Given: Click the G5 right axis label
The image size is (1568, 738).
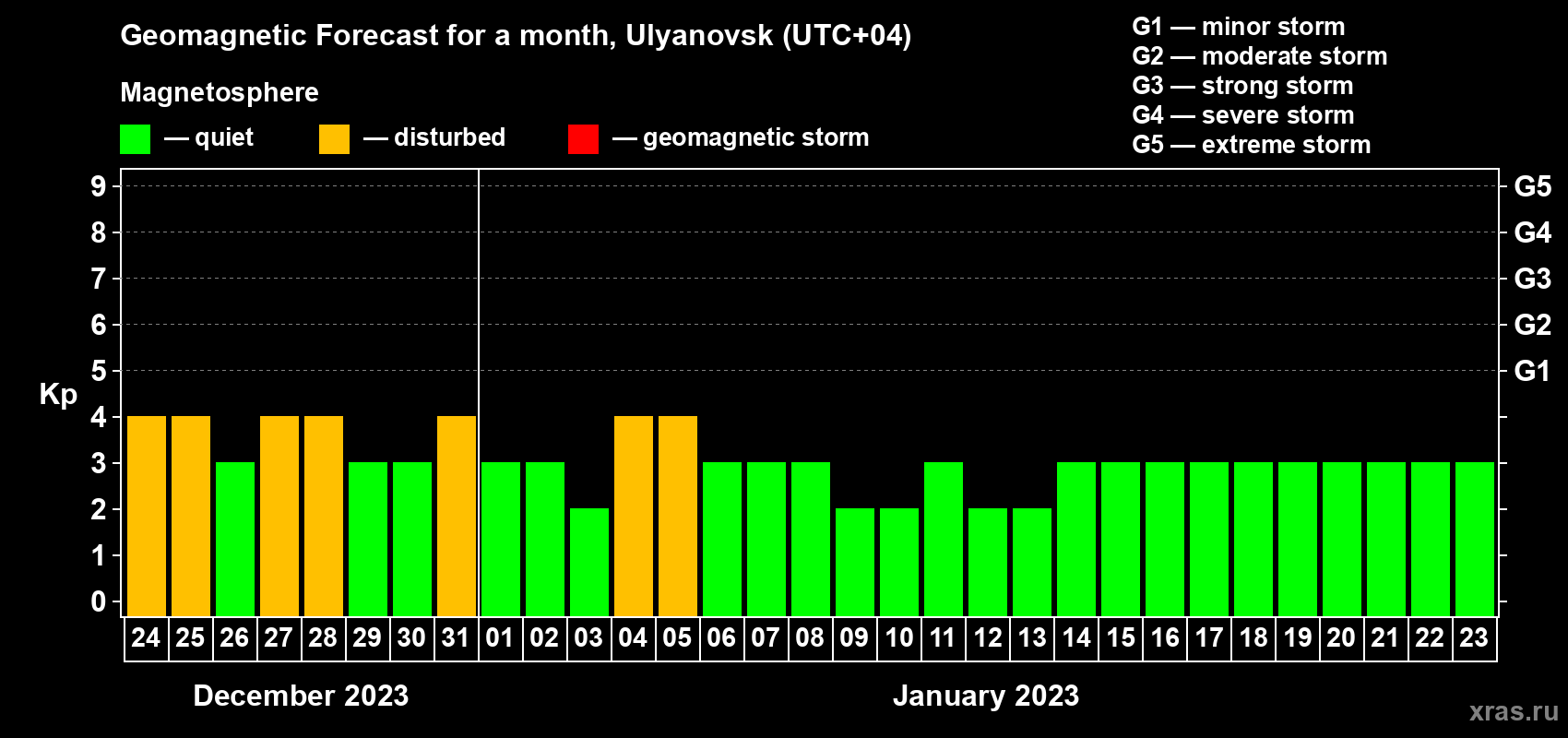Looking at the screenshot, I should pyautogui.click(x=1533, y=186).
